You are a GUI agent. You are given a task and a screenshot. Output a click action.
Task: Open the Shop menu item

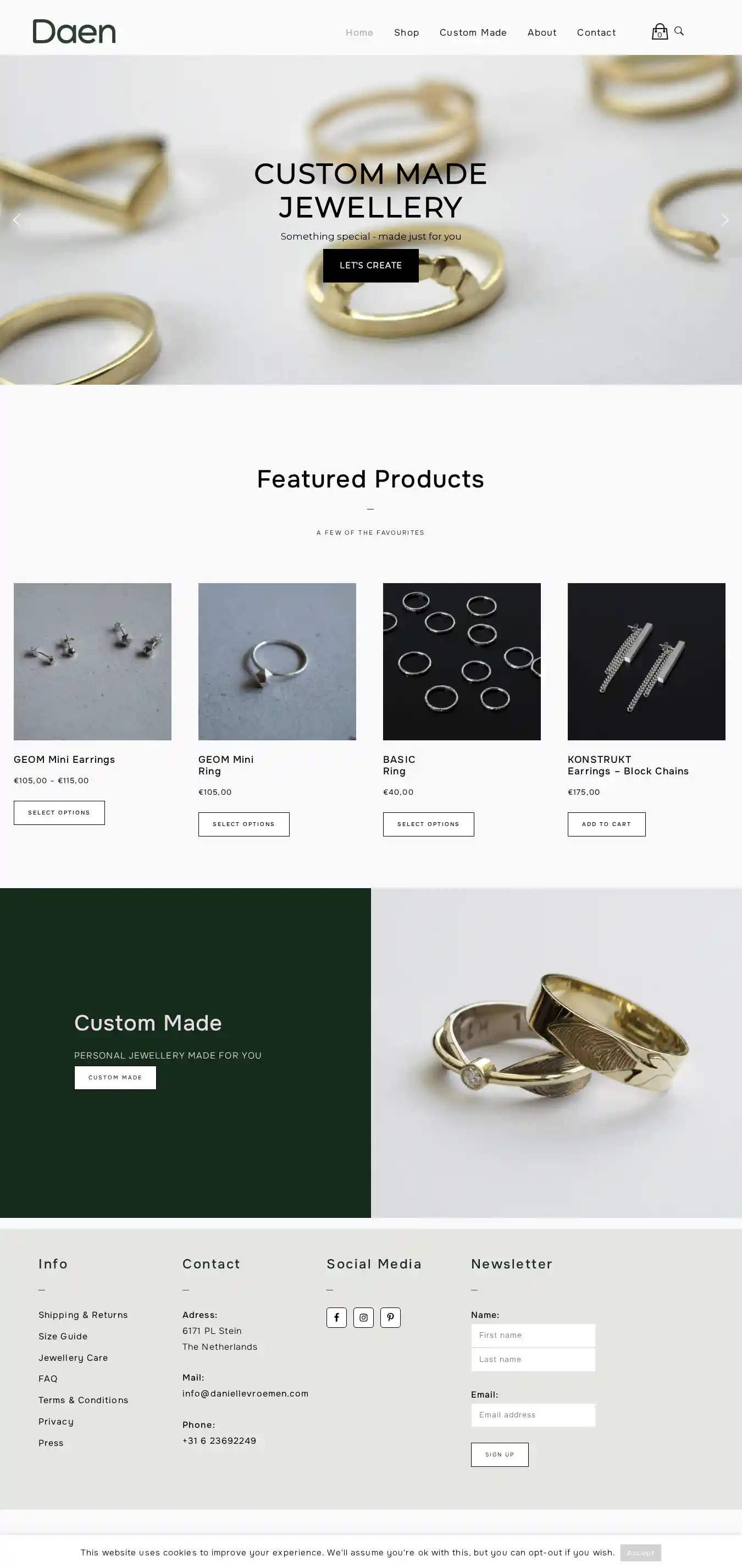tap(406, 32)
